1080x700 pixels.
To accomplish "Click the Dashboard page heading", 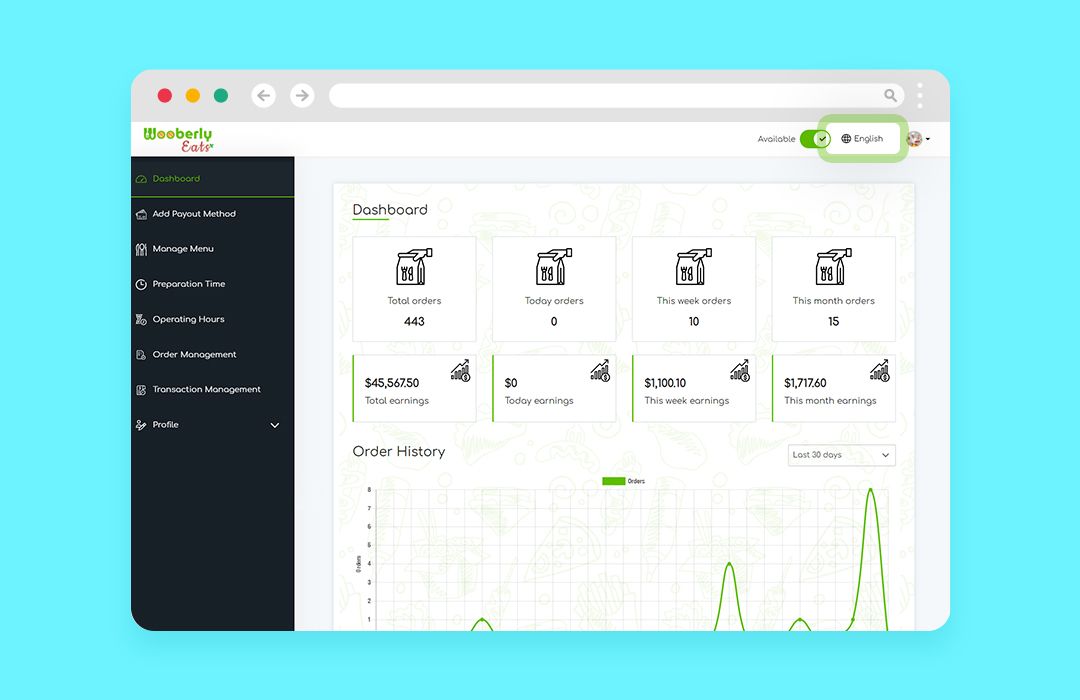I will (x=390, y=209).
